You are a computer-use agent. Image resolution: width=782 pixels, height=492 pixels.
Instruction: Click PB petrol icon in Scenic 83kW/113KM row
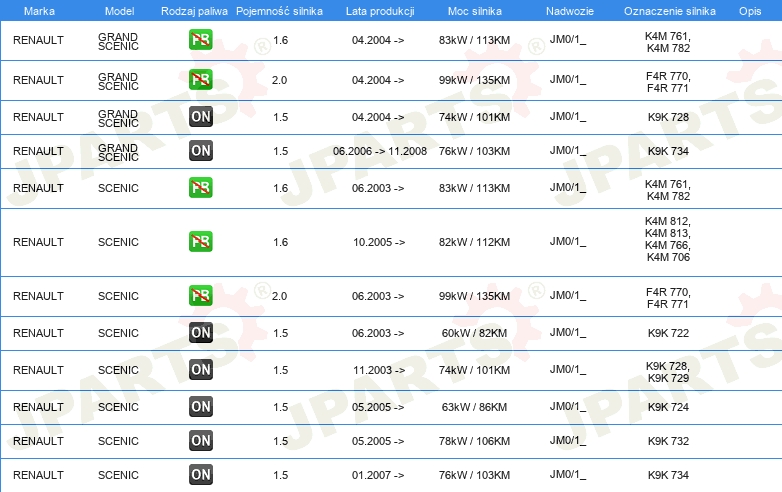click(200, 188)
